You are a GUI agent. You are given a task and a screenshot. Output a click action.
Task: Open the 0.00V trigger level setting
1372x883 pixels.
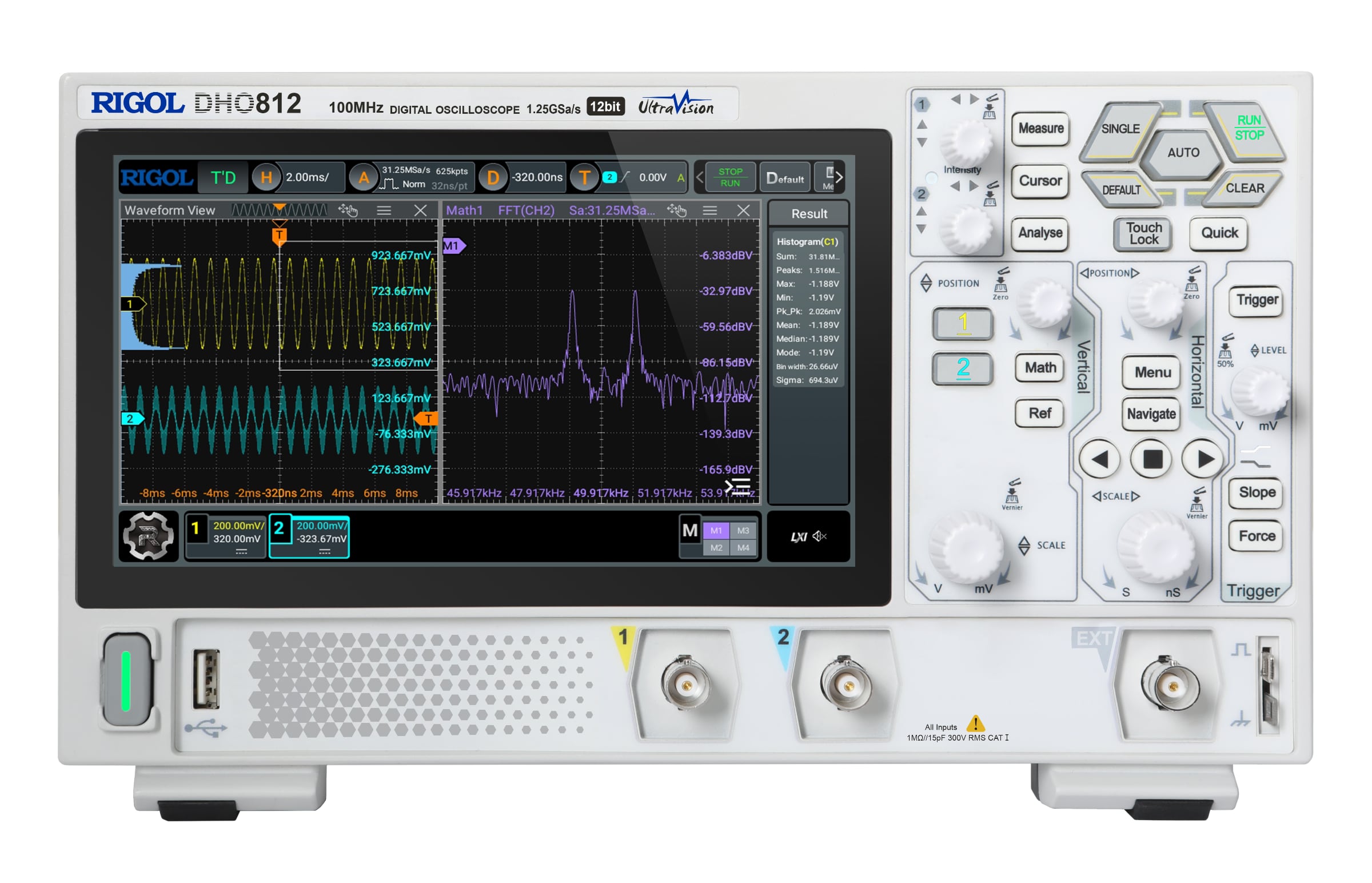point(653,178)
